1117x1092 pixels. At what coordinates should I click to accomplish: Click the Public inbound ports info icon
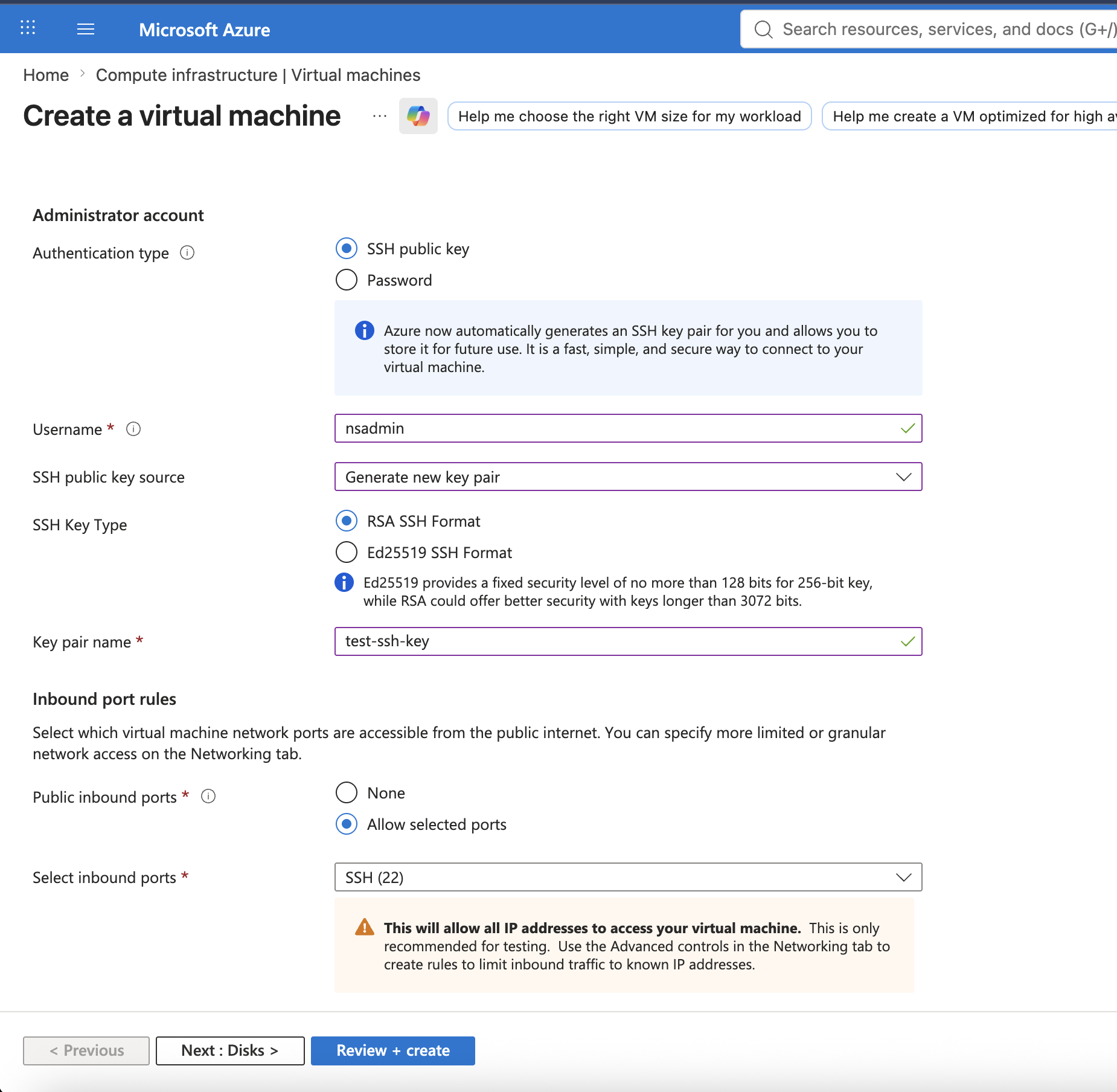[x=208, y=796]
